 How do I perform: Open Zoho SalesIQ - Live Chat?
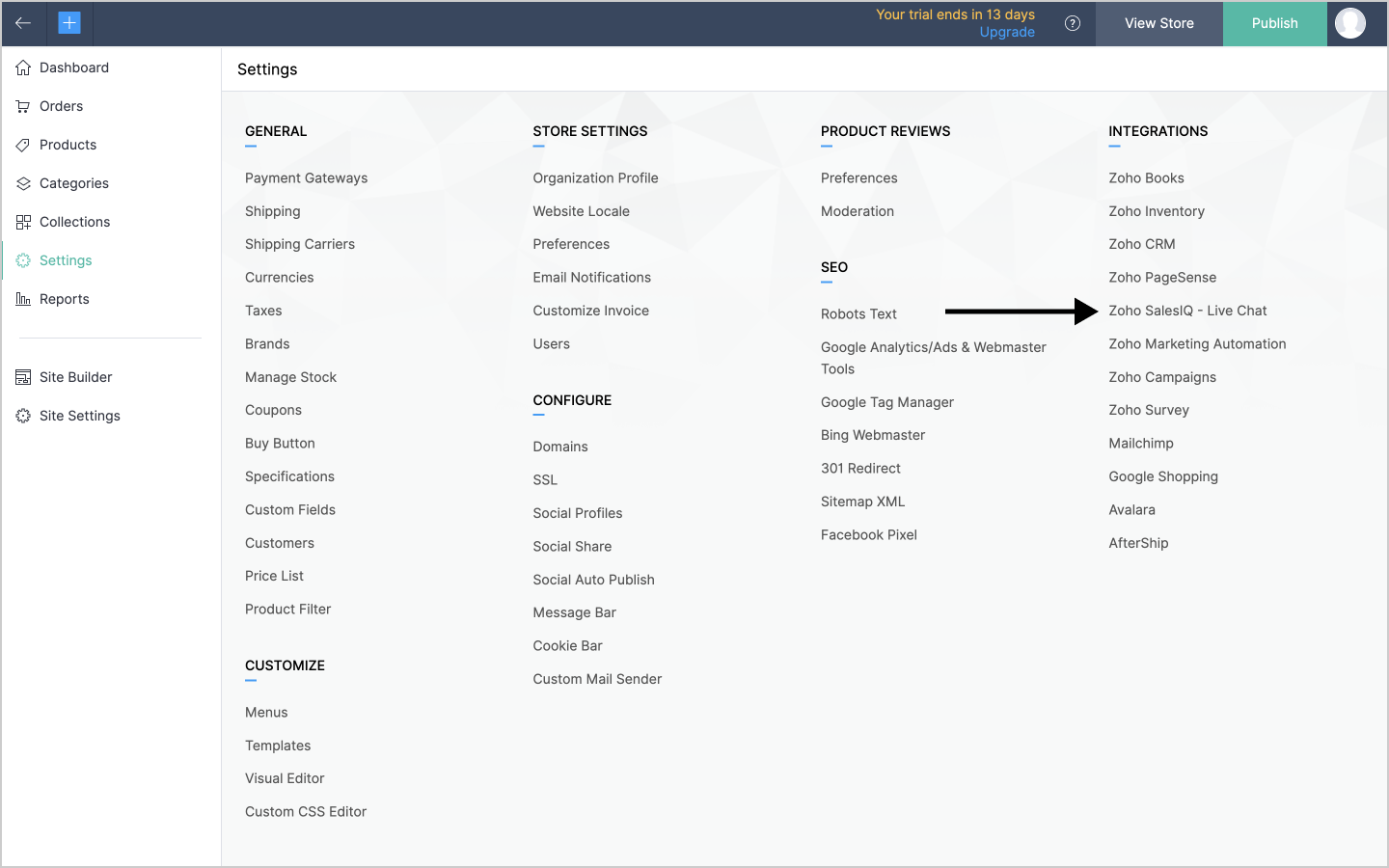pos(1187,311)
